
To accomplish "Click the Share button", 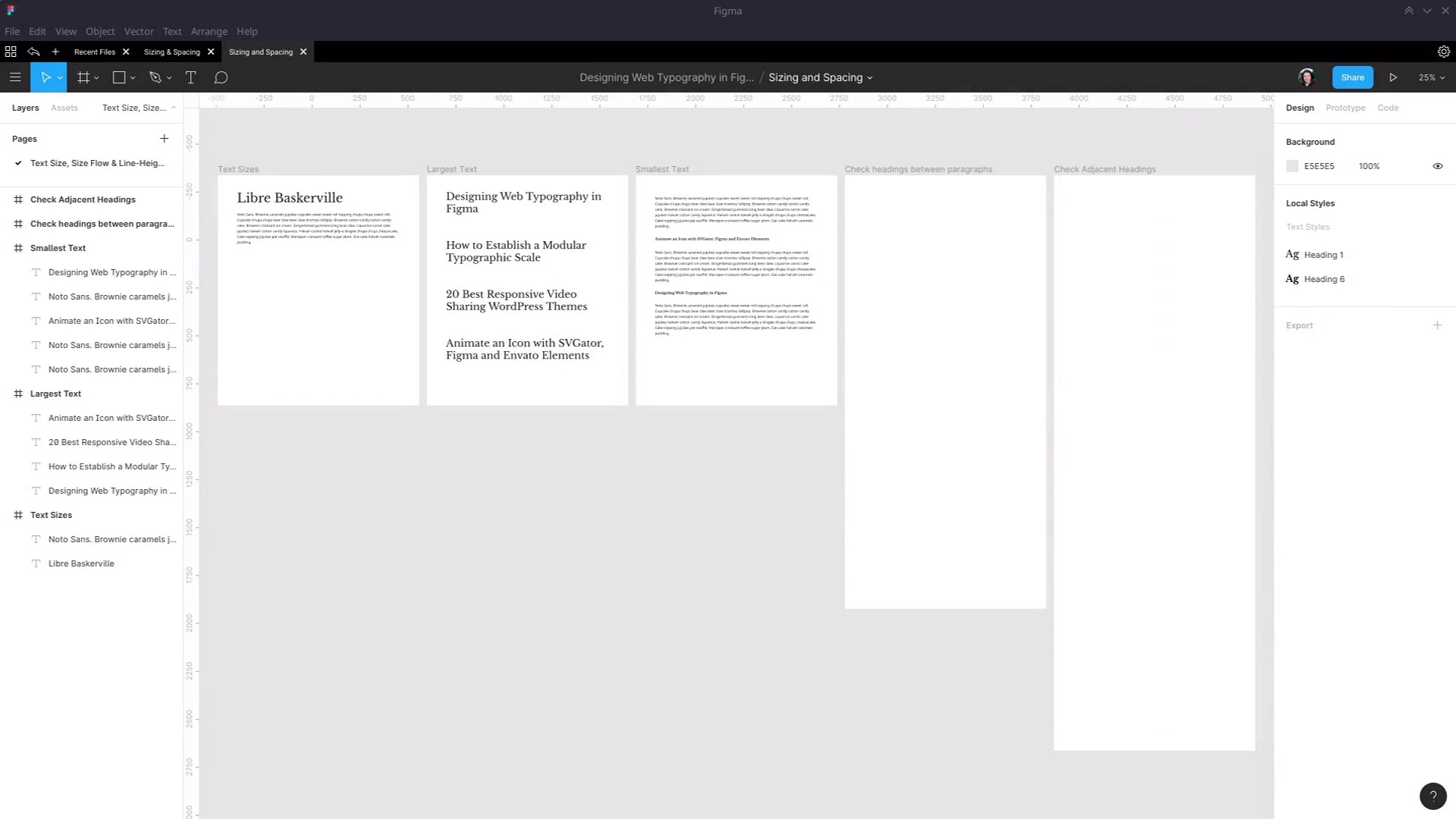I will point(1352,77).
